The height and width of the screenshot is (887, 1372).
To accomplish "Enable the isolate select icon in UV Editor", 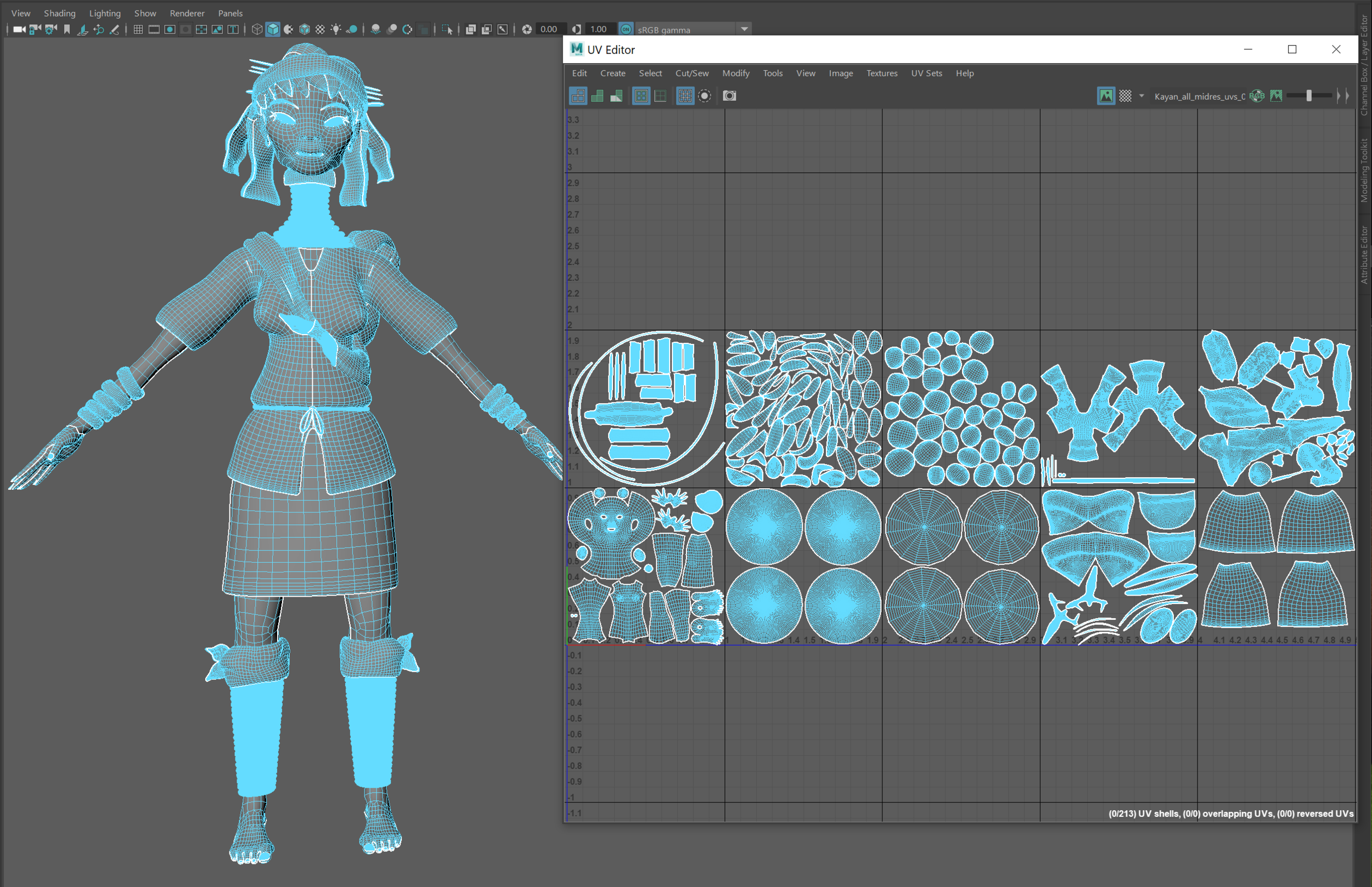I will pyautogui.click(x=704, y=95).
